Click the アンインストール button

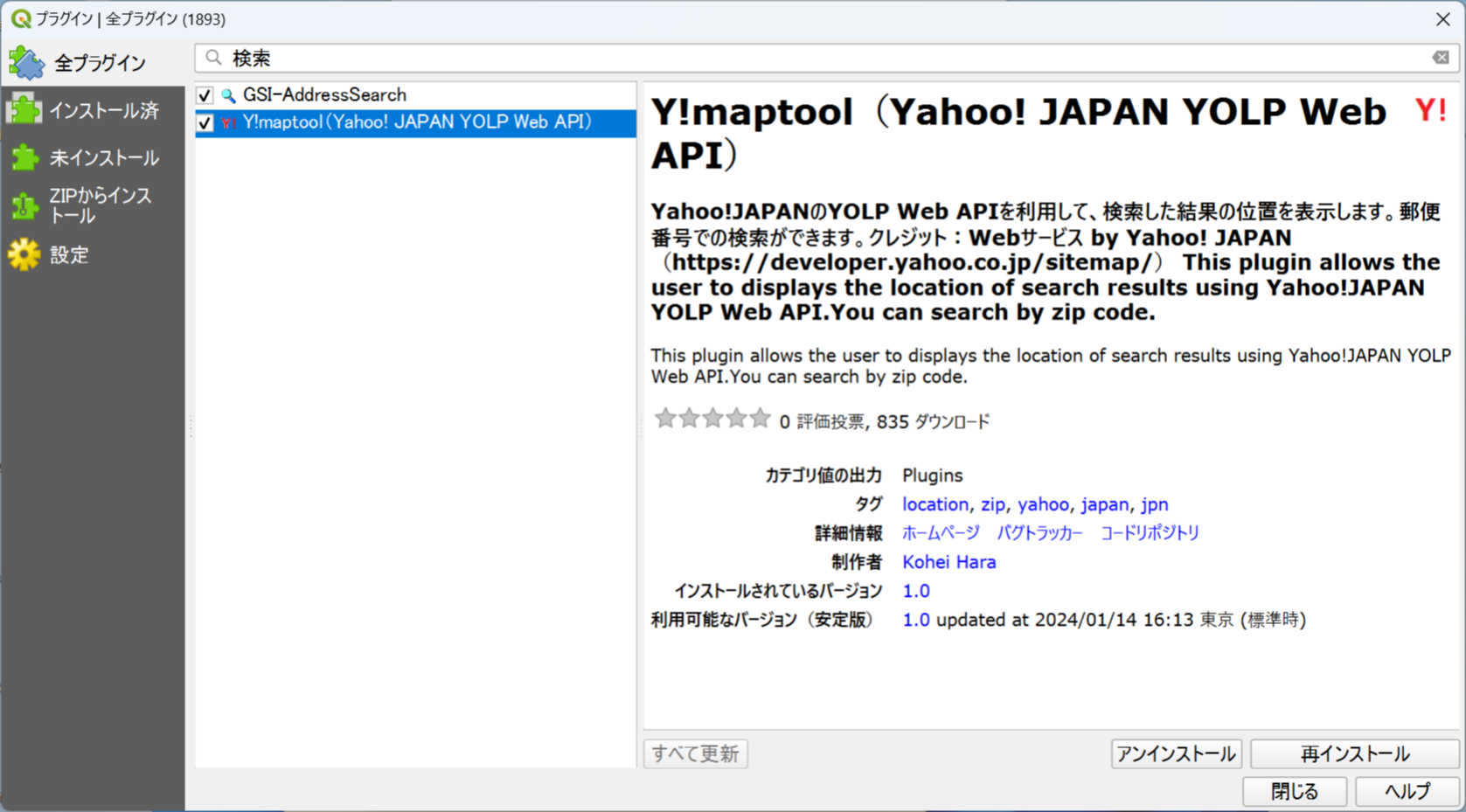[1176, 753]
